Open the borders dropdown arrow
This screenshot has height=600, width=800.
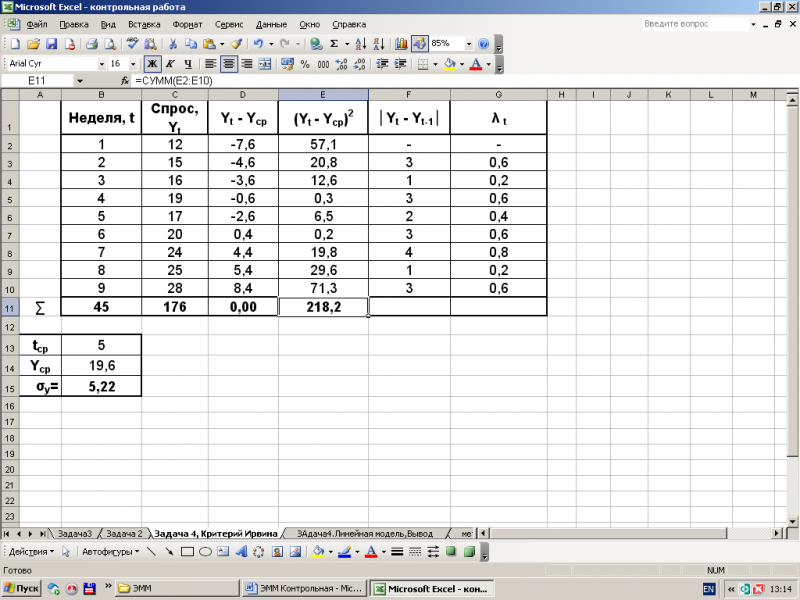coord(435,64)
